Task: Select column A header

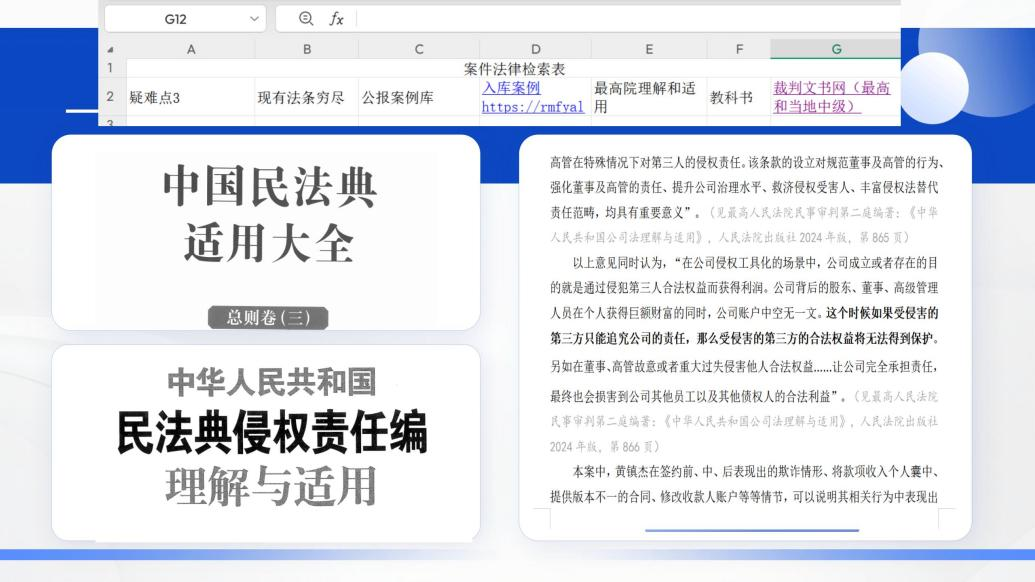Action: [190, 49]
